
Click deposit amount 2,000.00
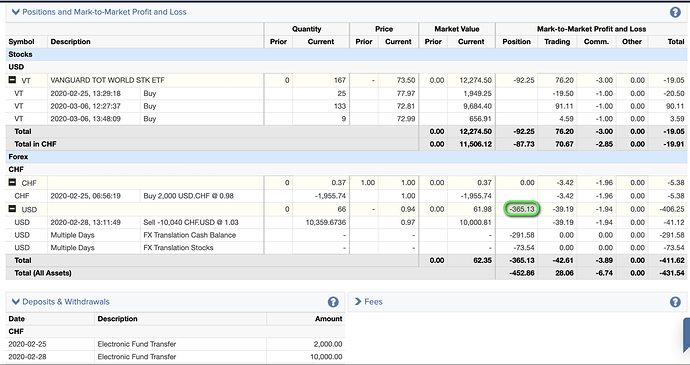328,344
